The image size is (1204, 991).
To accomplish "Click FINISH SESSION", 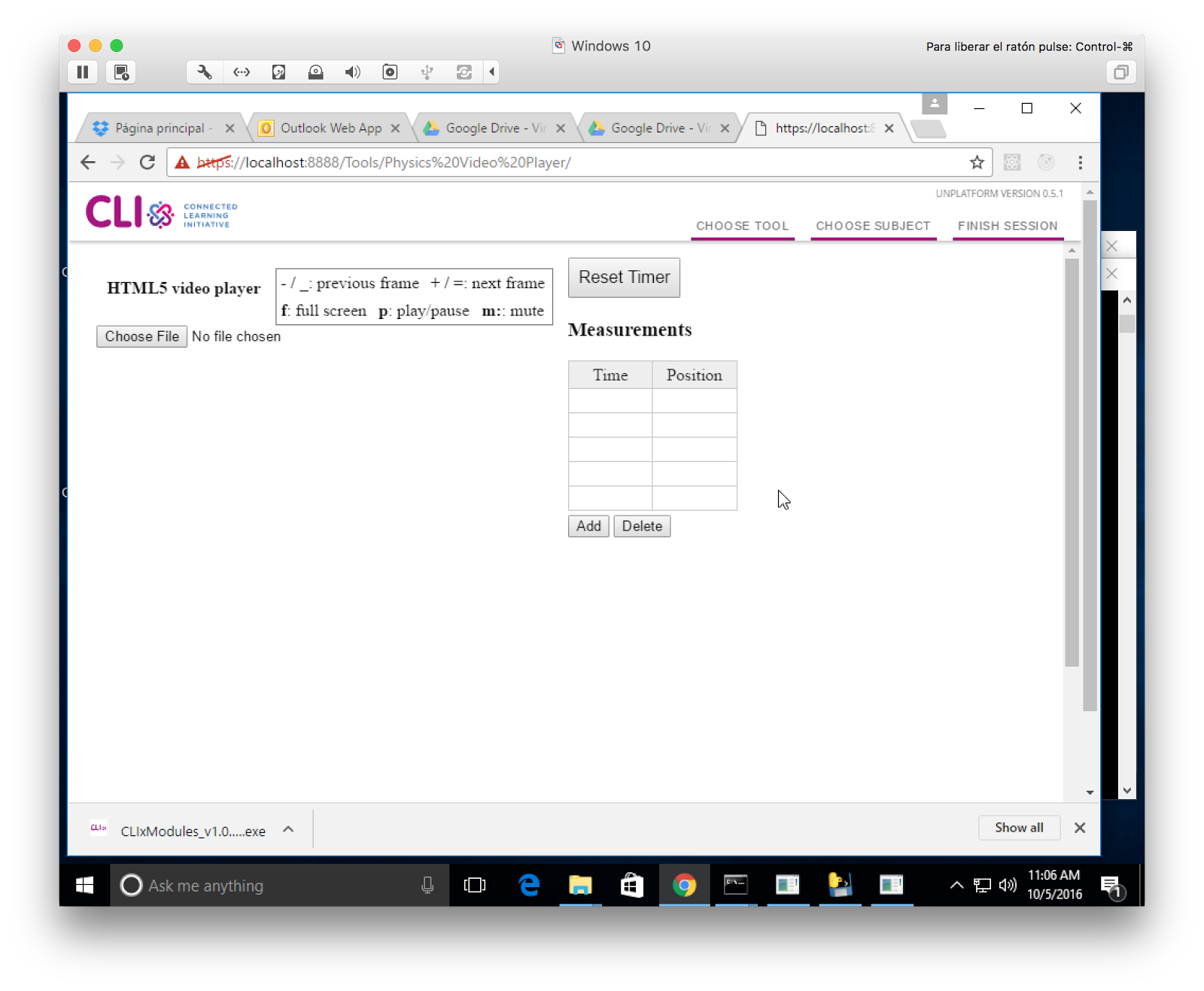I will 1008,226.
